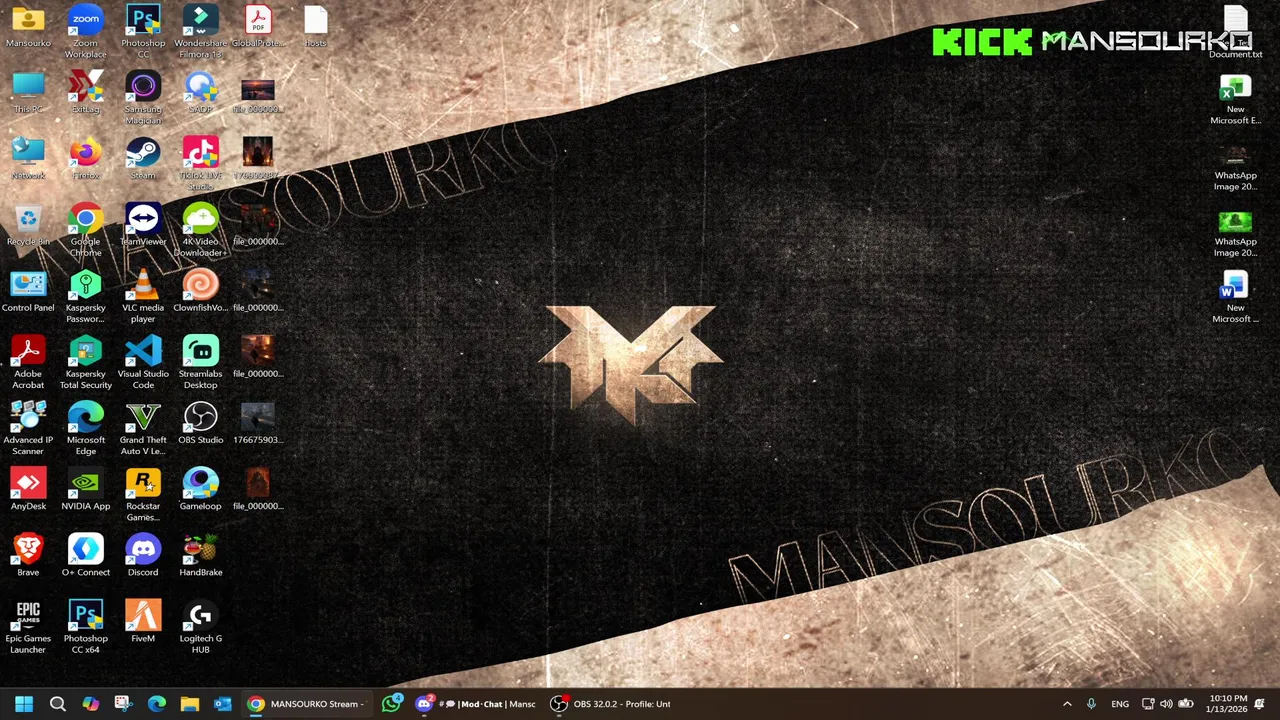Image resolution: width=1280 pixels, height=720 pixels.
Task: Open the ENG language switcher
Action: click(x=1120, y=704)
